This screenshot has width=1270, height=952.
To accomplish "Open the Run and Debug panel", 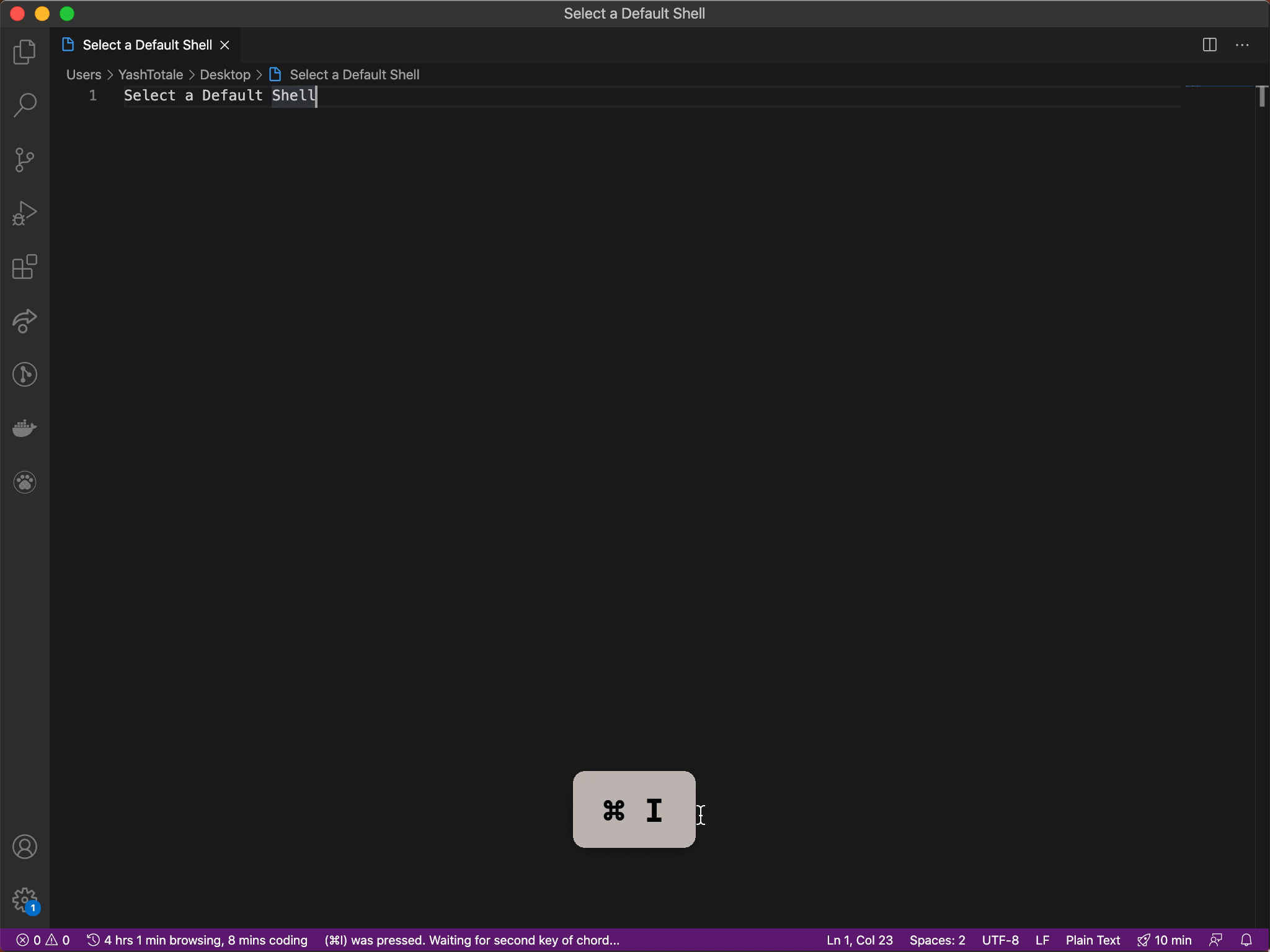I will [x=24, y=213].
